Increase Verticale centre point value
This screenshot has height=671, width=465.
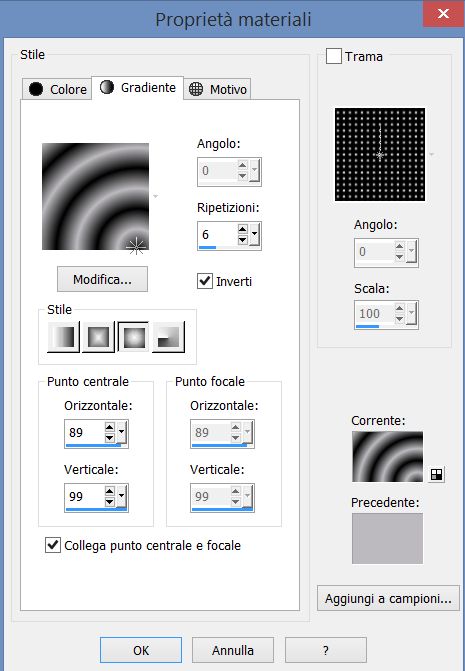[x=110, y=491]
